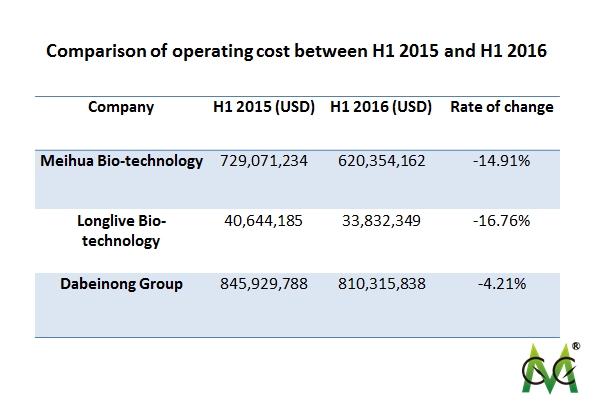Screen dimensions: 594x409
Task: Click the value 33,832,349
Action: pyautogui.click(x=381, y=221)
